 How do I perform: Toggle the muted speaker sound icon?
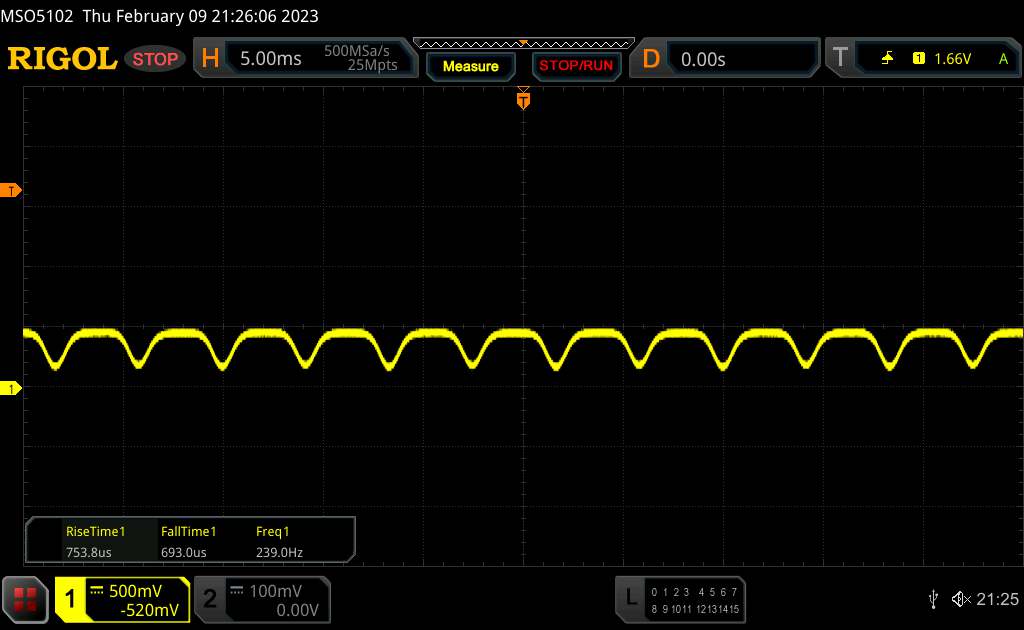[960, 598]
